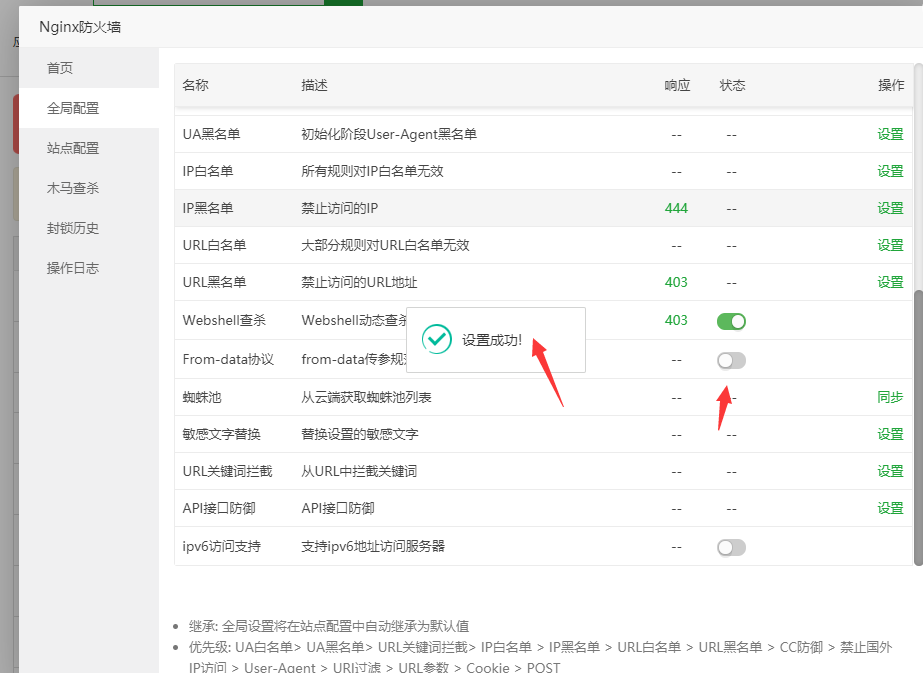Click the API接口防御 name cell
This screenshot has width=923, height=673.
coord(219,509)
